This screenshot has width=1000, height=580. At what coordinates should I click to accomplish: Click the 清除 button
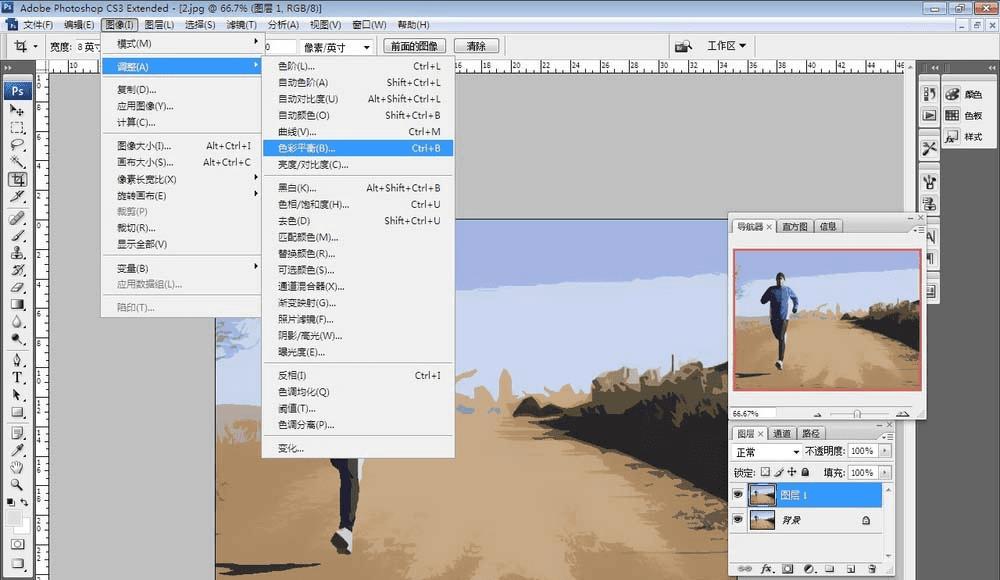(476, 46)
